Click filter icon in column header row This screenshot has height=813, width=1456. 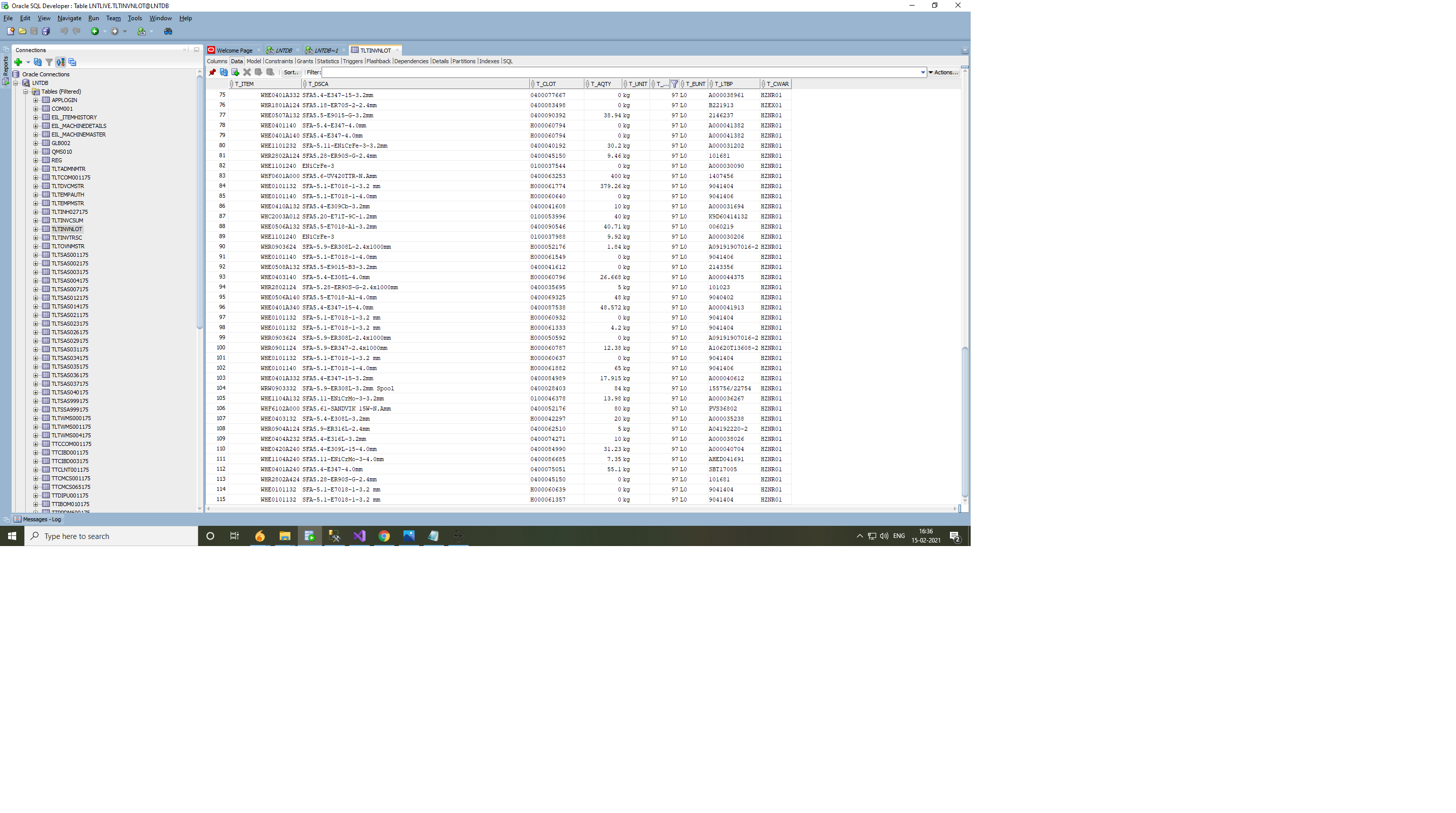[674, 84]
